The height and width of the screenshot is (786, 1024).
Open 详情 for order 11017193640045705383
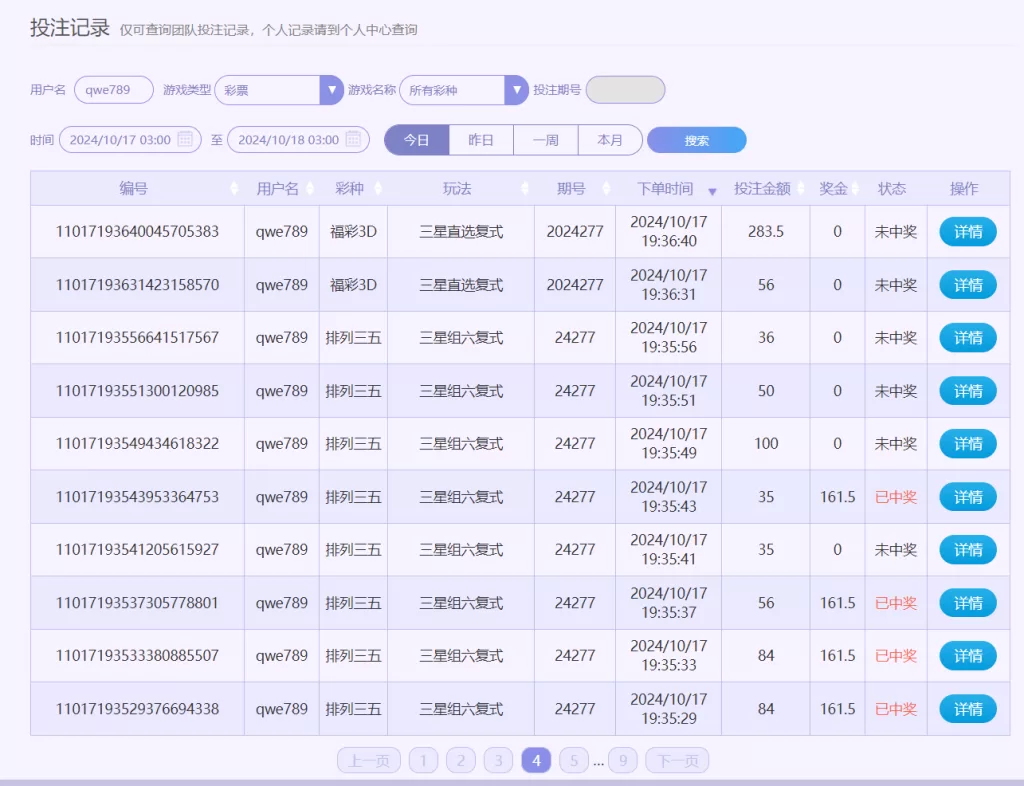pyautogui.click(x=968, y=232)
